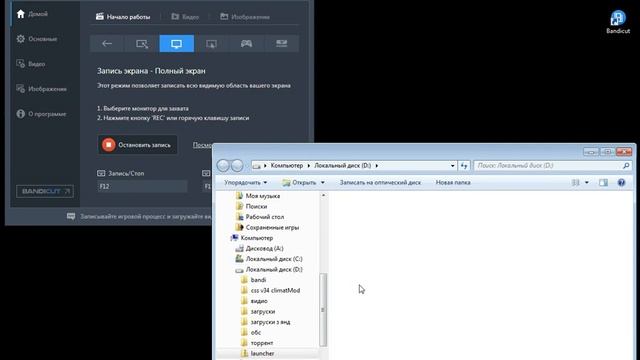Screen dimensions: 640x360
Task: Click the refresh button in Explorer
Action: (464, 166)
